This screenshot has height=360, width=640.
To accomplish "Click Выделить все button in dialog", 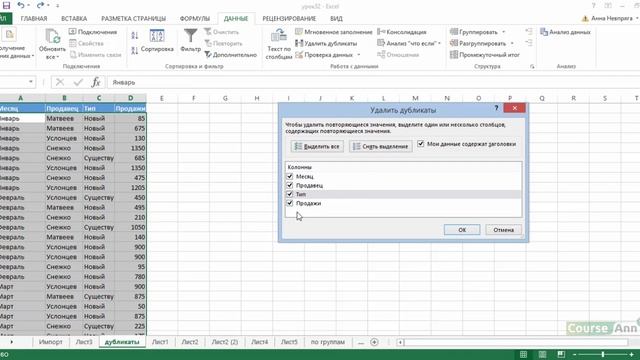I will [317, 147].
